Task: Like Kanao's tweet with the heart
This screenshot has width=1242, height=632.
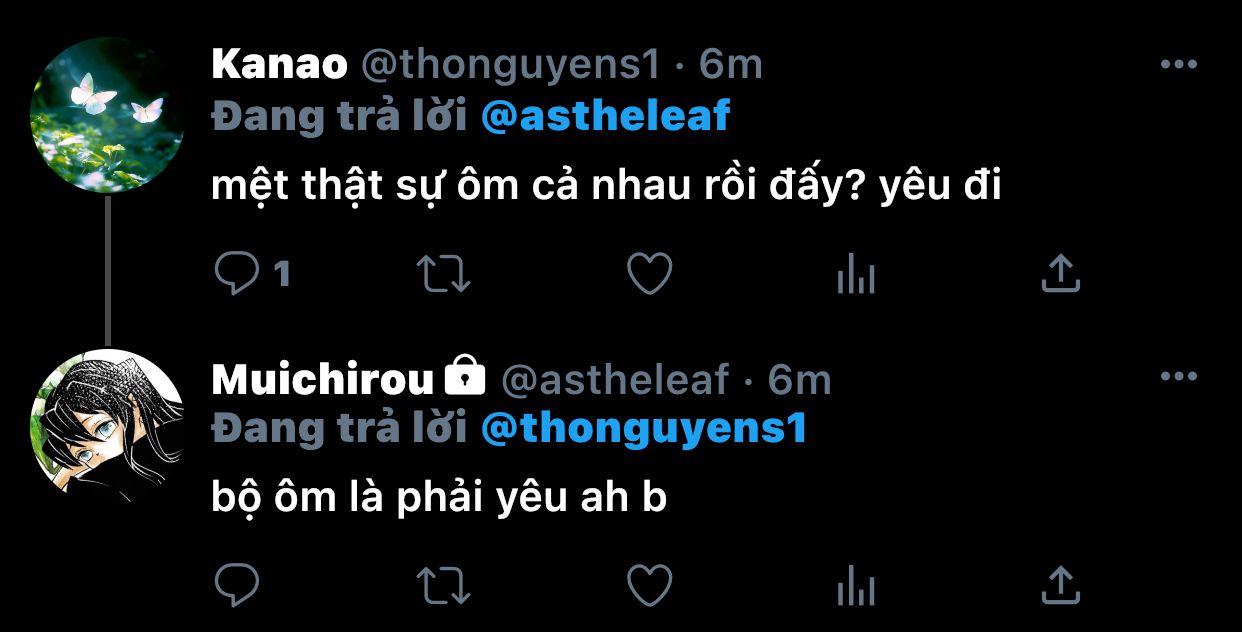Action: [x=649, y=273]
